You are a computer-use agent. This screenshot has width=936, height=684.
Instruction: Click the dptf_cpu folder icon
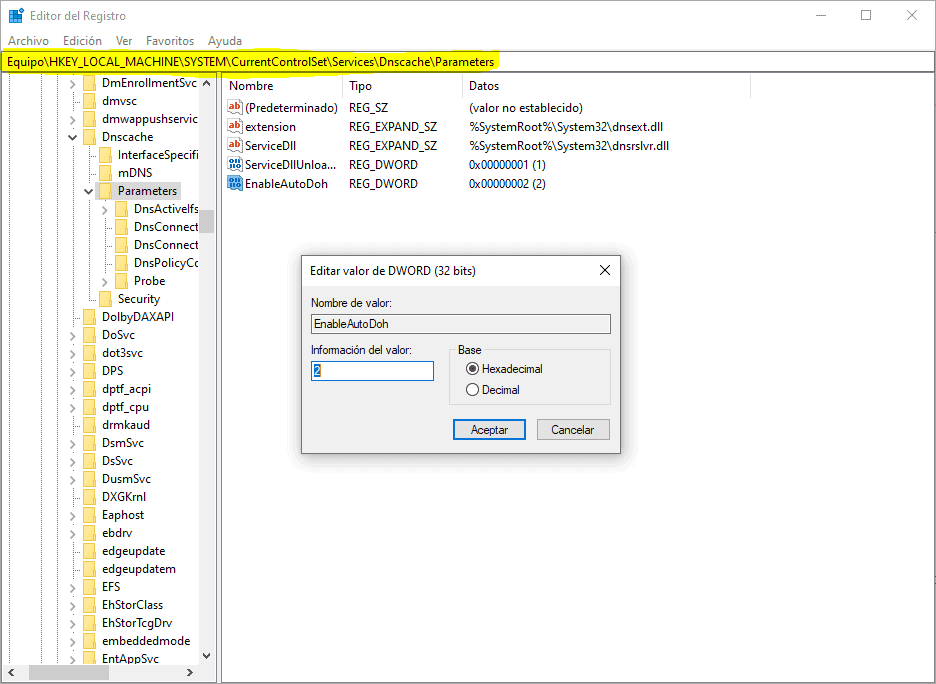tap(90, 407)
